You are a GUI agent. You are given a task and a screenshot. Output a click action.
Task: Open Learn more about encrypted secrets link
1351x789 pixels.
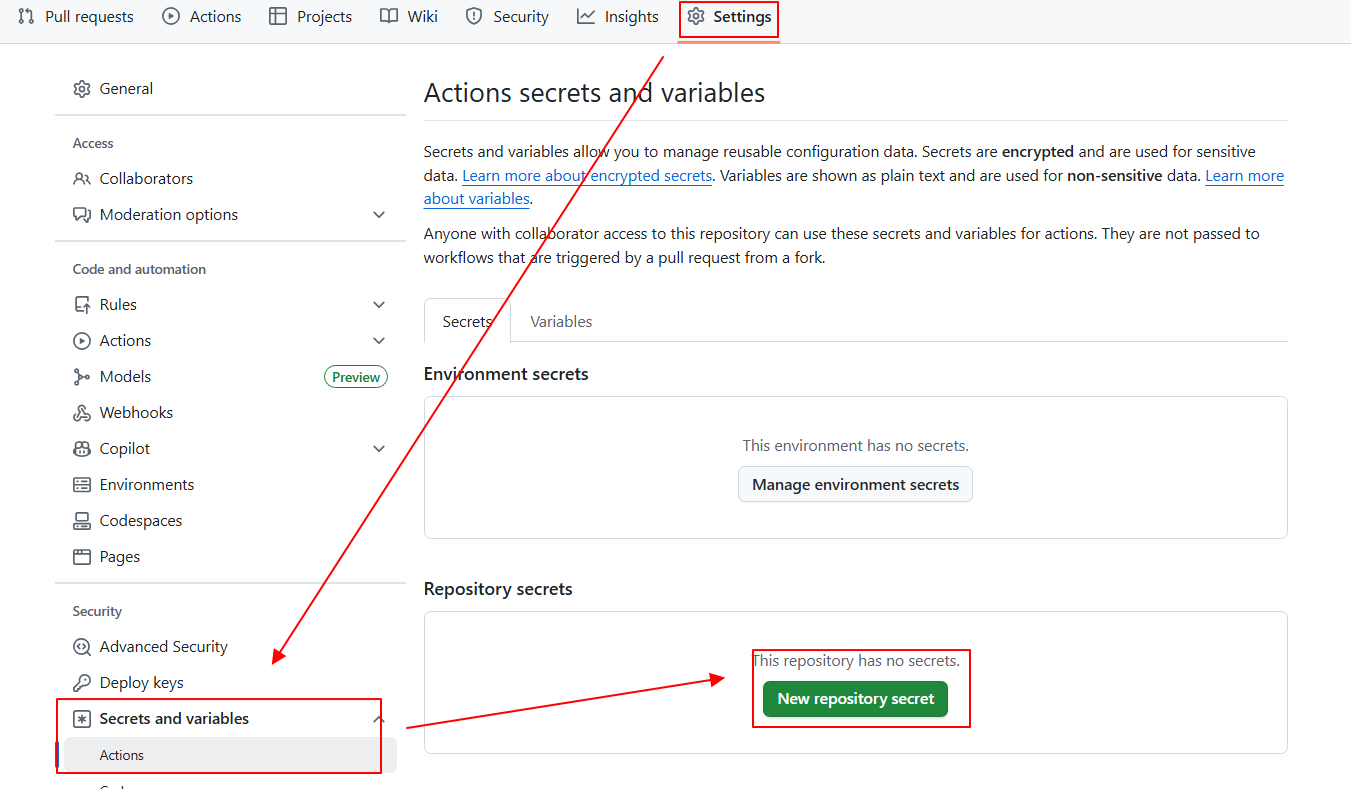coord(587,176)
